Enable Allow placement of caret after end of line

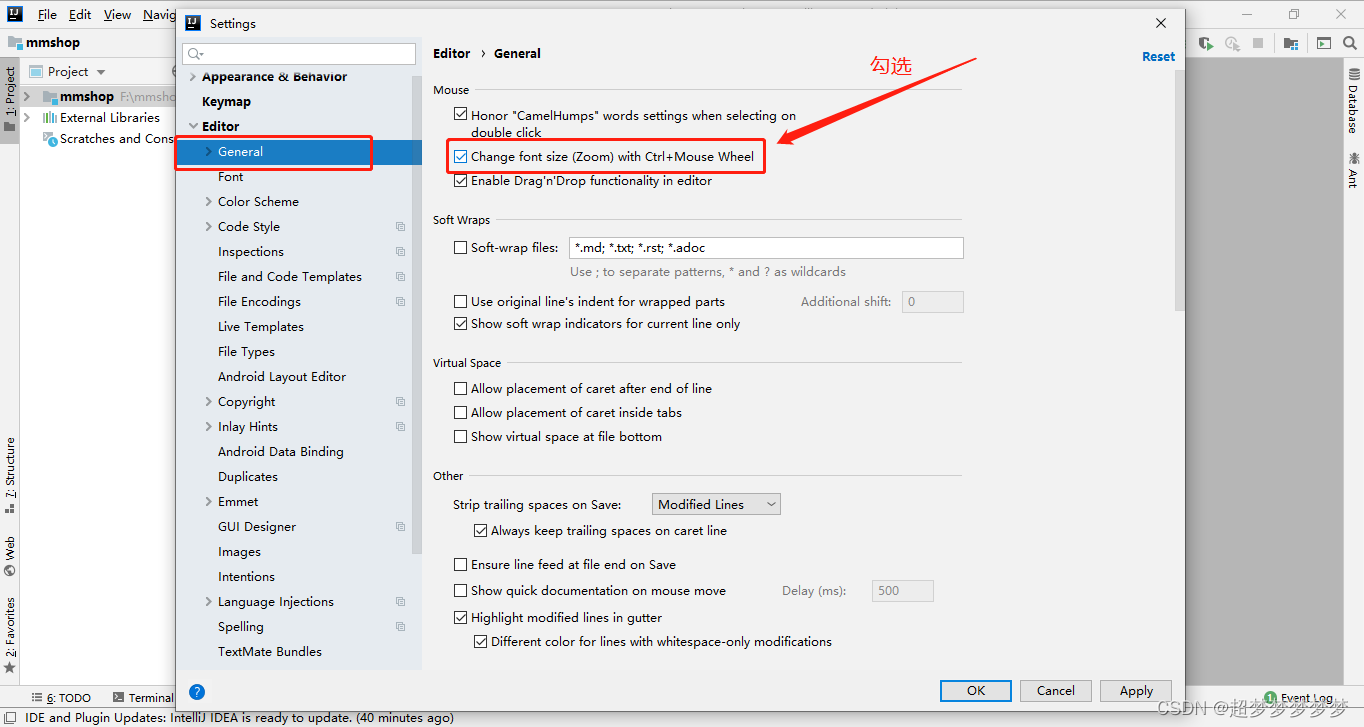[461, 388]
